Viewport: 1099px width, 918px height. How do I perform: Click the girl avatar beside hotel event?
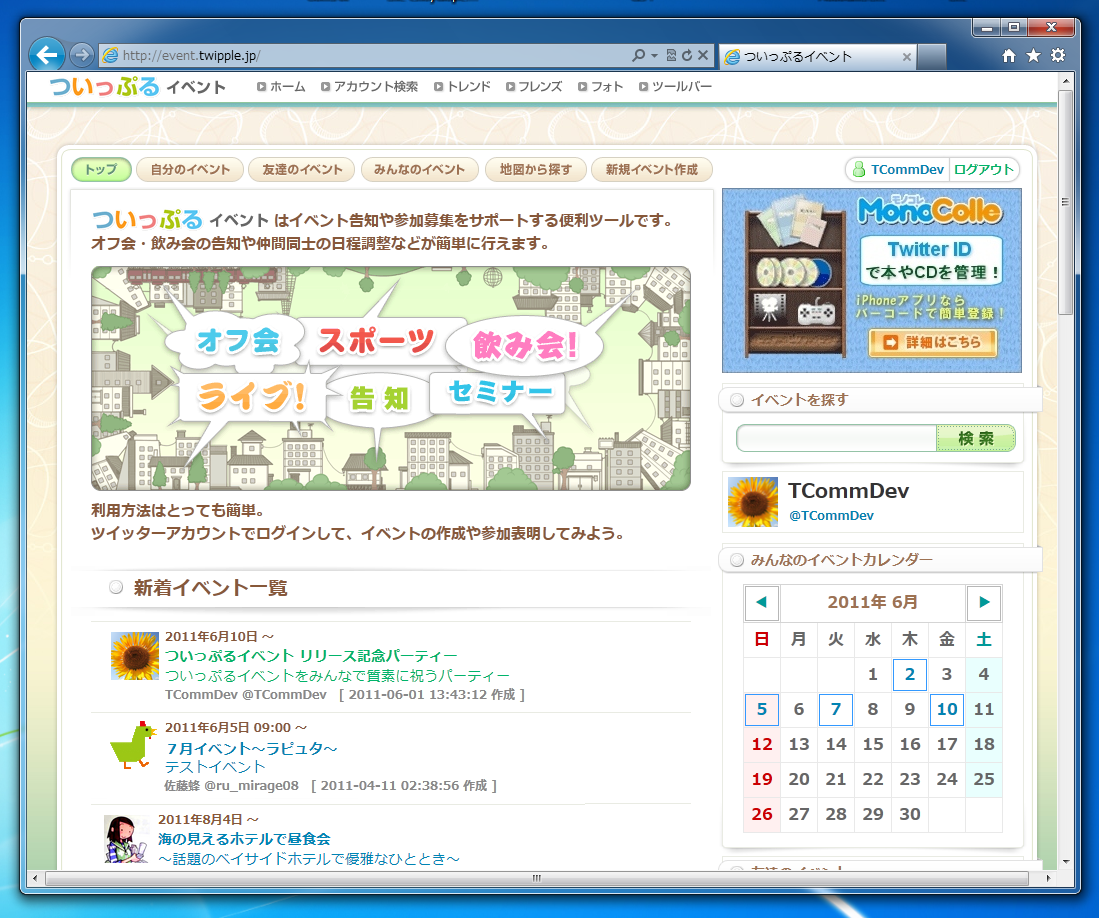(x=126, y=839)
